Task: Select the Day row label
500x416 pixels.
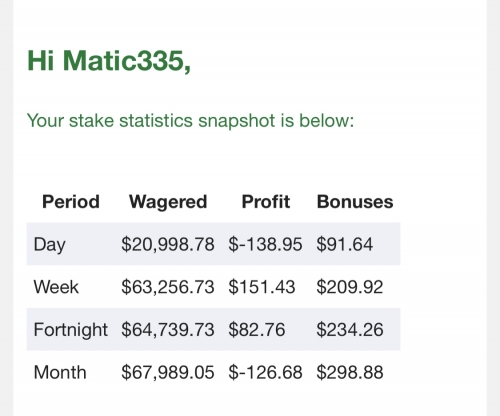Action: (49, 245)
